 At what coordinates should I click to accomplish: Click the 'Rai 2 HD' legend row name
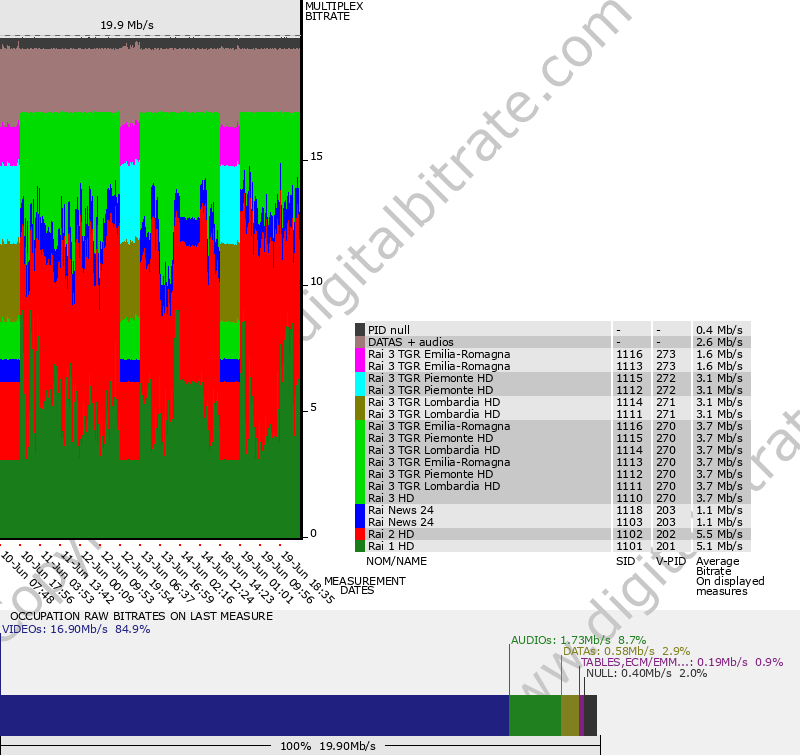(x=391, y=534)
